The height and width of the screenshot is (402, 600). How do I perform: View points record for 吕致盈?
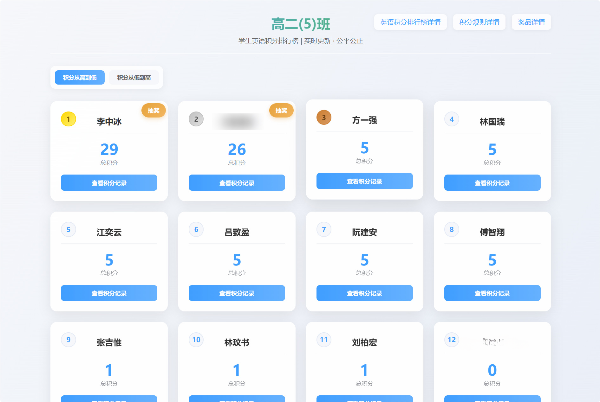(x=237, y=293)
